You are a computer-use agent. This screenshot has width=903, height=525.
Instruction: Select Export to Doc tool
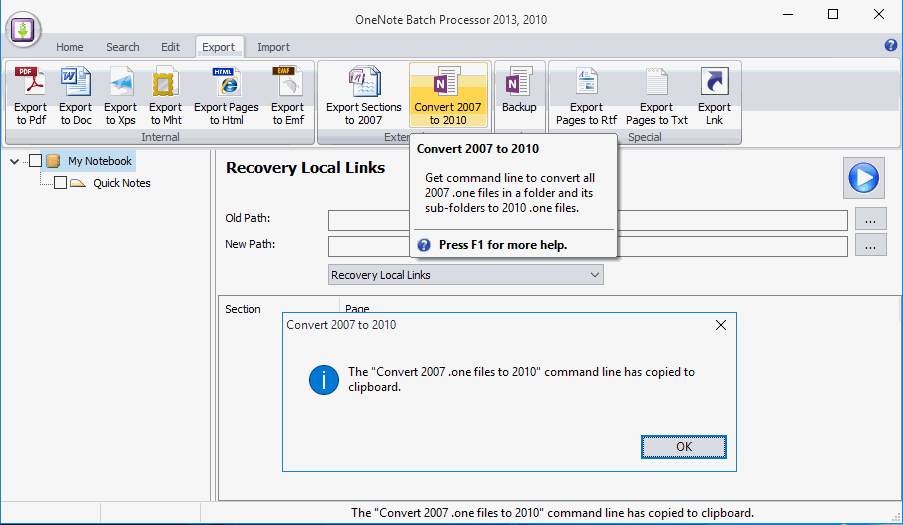(75, 96)
